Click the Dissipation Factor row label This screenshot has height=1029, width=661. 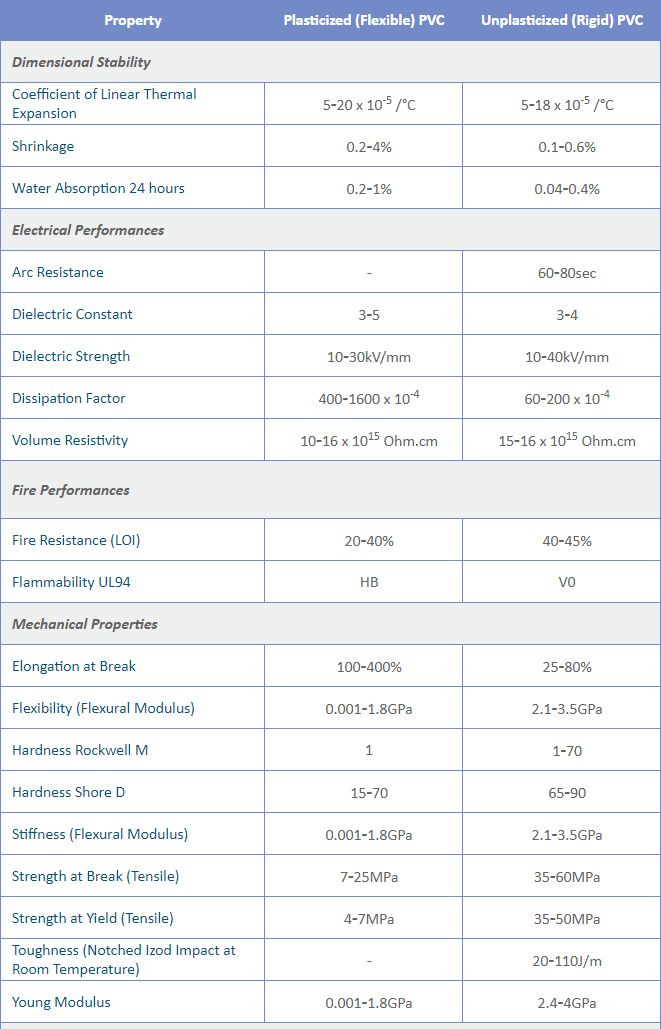[x=69, y=398]
